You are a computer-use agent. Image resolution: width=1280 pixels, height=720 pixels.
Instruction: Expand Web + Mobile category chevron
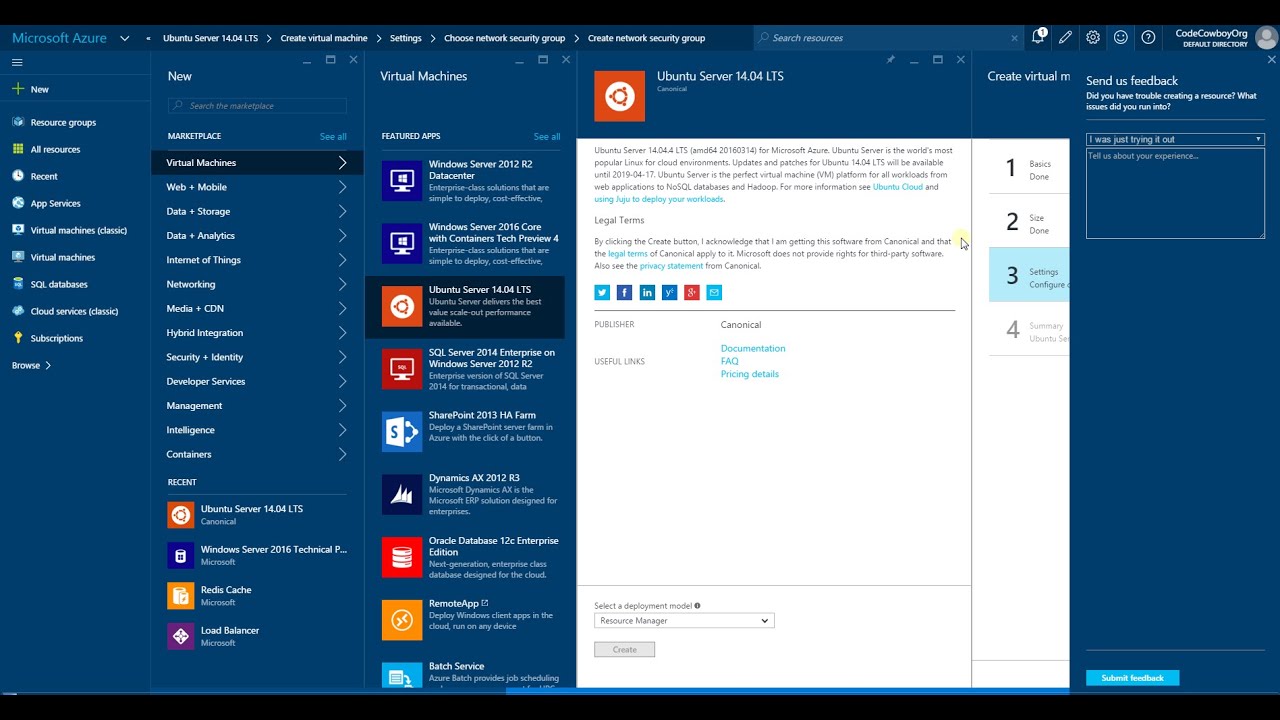click(x=342, y=187)
